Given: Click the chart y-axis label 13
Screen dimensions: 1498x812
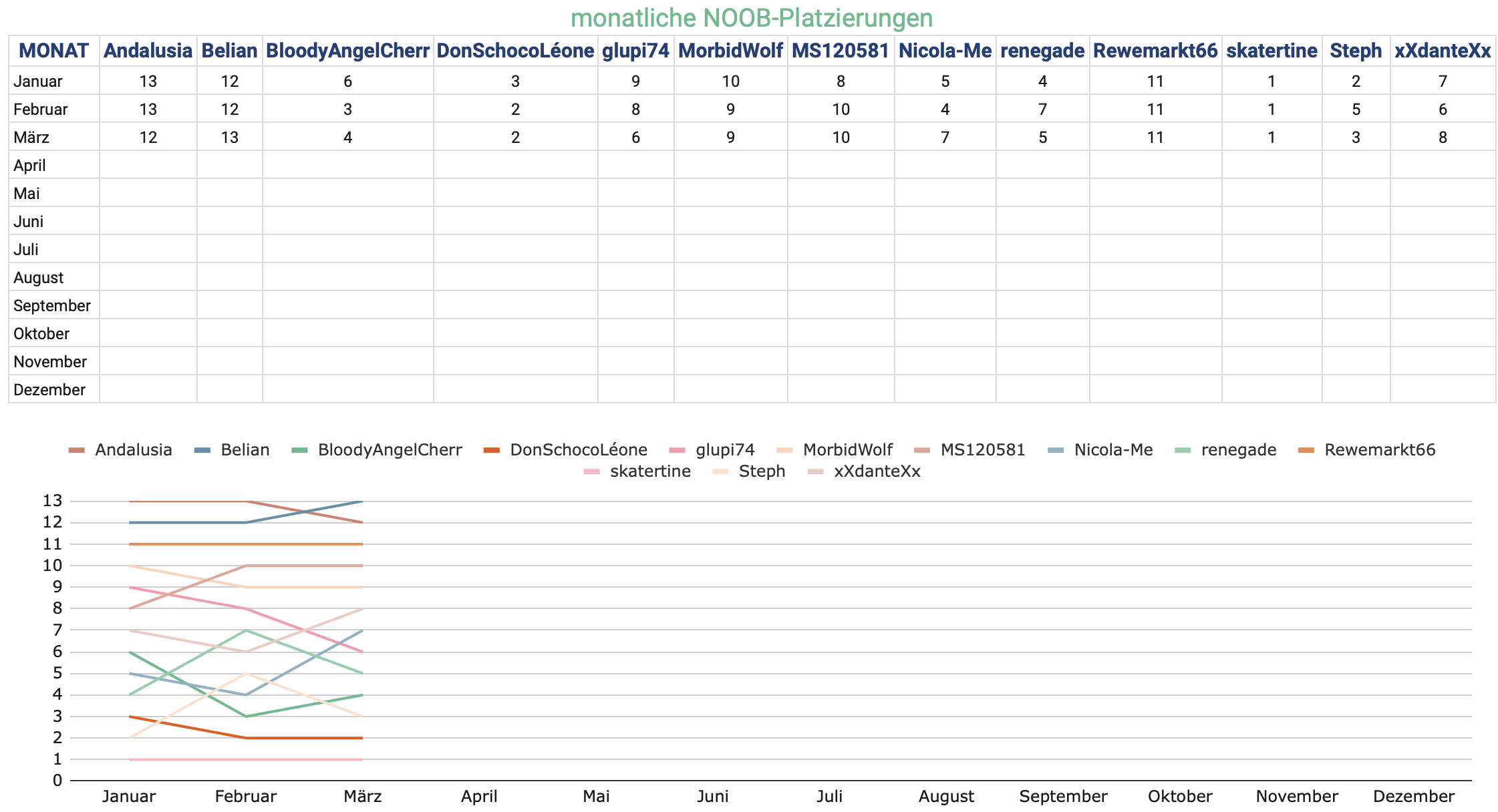Looking at the screenshot, I should tap(52, 501).
